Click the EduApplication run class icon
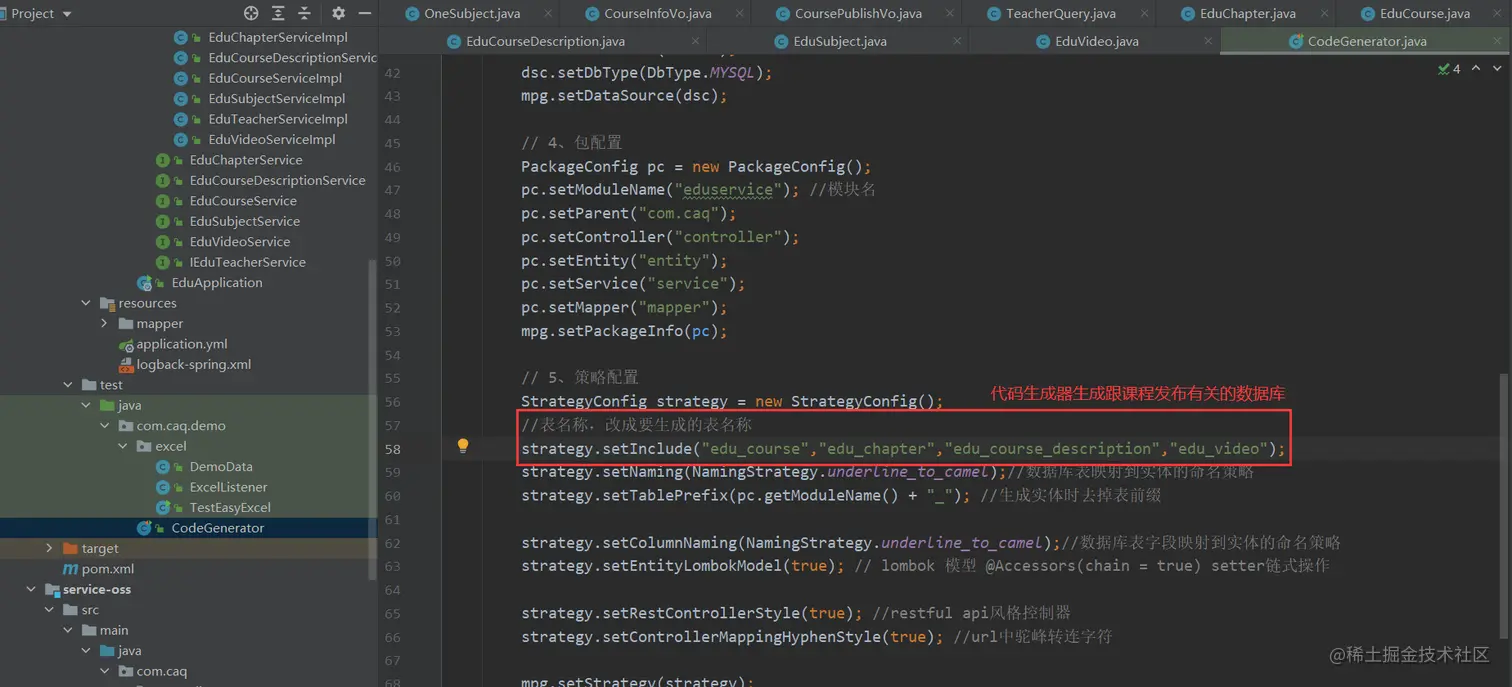 click(146, 283)
